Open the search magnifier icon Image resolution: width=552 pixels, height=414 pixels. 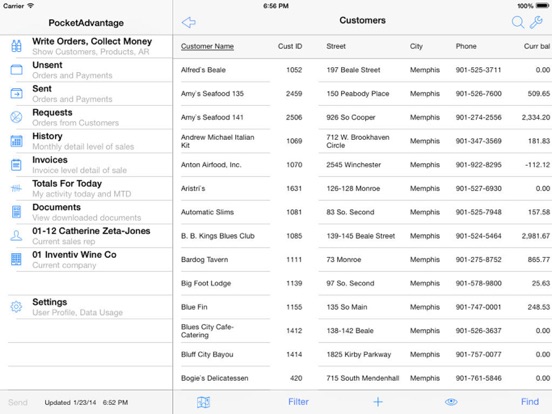(518, 22)
